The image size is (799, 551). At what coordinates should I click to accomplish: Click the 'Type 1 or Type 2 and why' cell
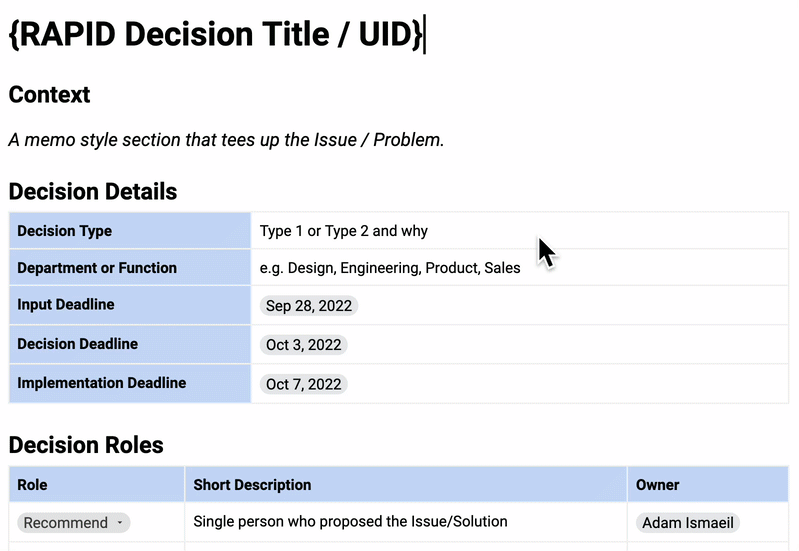tap(344, 231)
